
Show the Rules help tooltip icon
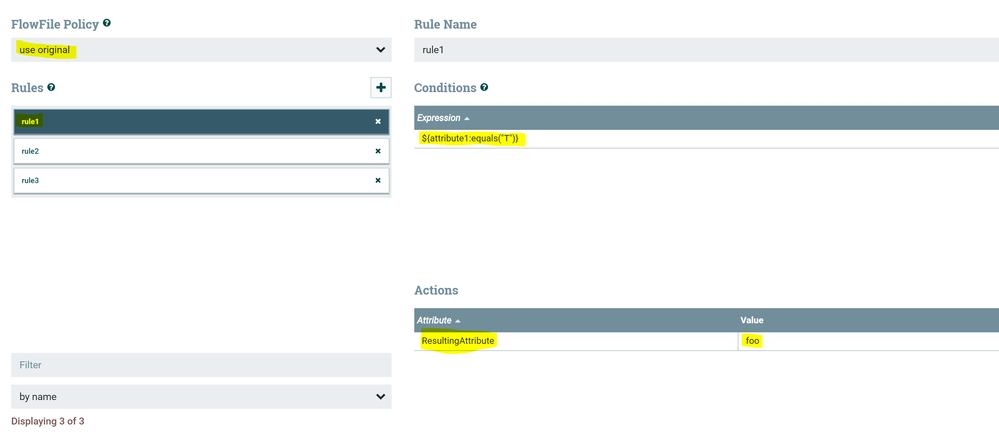[x=51, y=88]
